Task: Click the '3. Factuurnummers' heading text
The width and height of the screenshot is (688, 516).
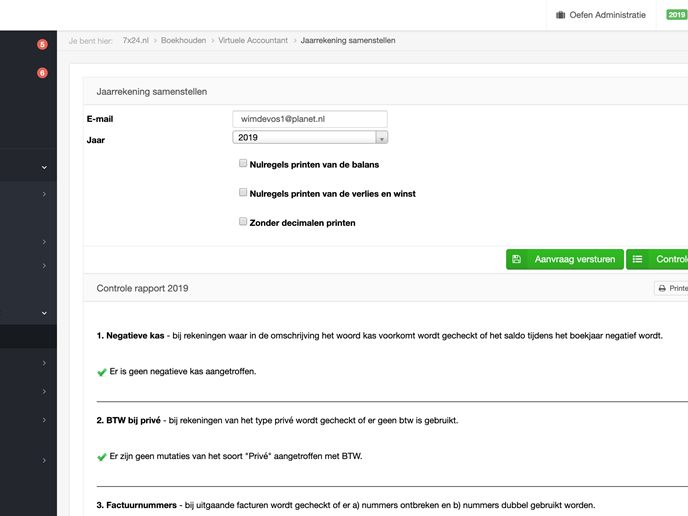Action: click(136, 505)
